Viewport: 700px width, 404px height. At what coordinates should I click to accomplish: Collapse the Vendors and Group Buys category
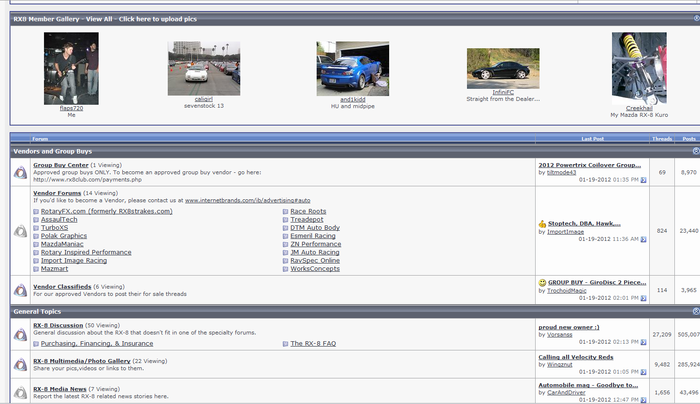[x=696, y=151]
